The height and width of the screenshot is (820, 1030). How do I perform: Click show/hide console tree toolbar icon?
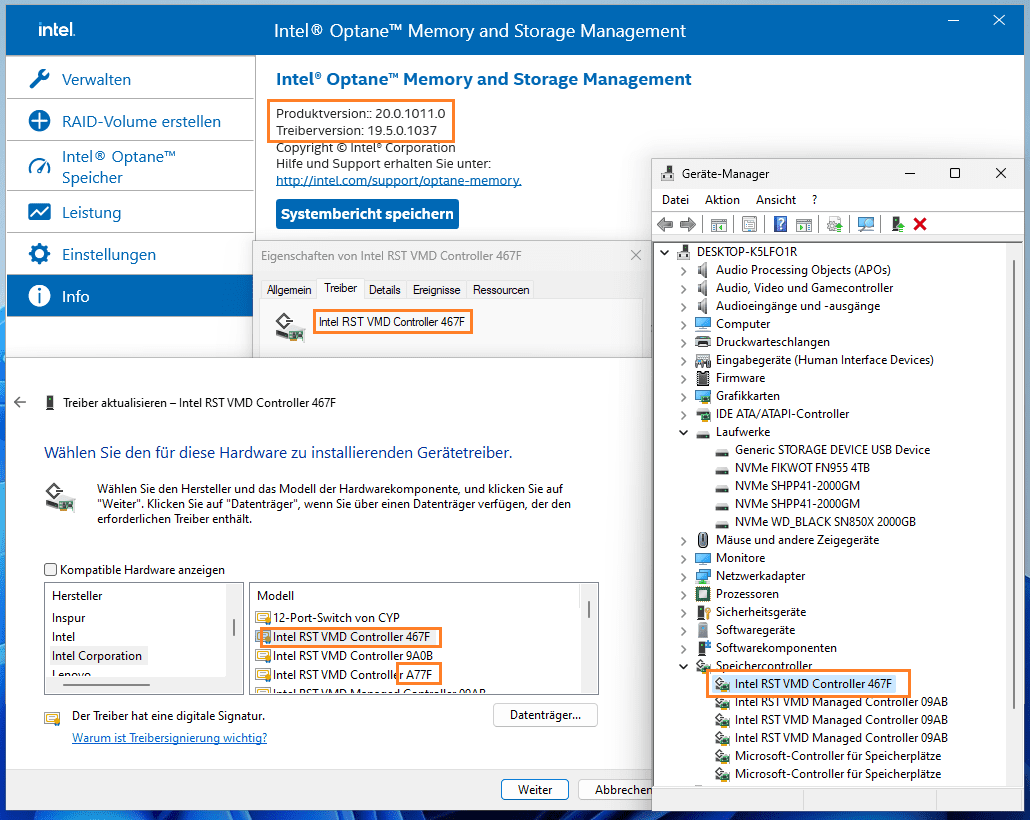tap(719, 225)
